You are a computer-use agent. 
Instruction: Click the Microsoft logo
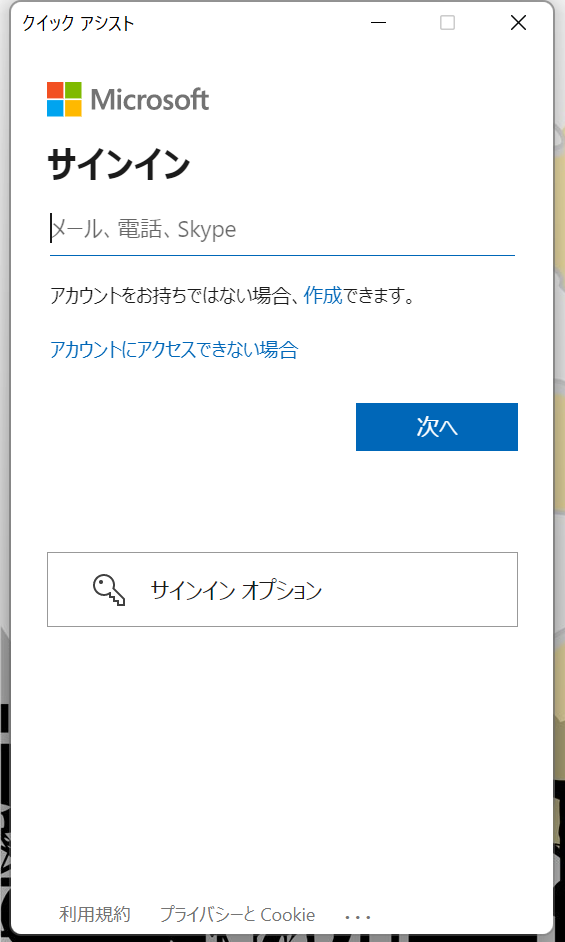pos(128,99)
